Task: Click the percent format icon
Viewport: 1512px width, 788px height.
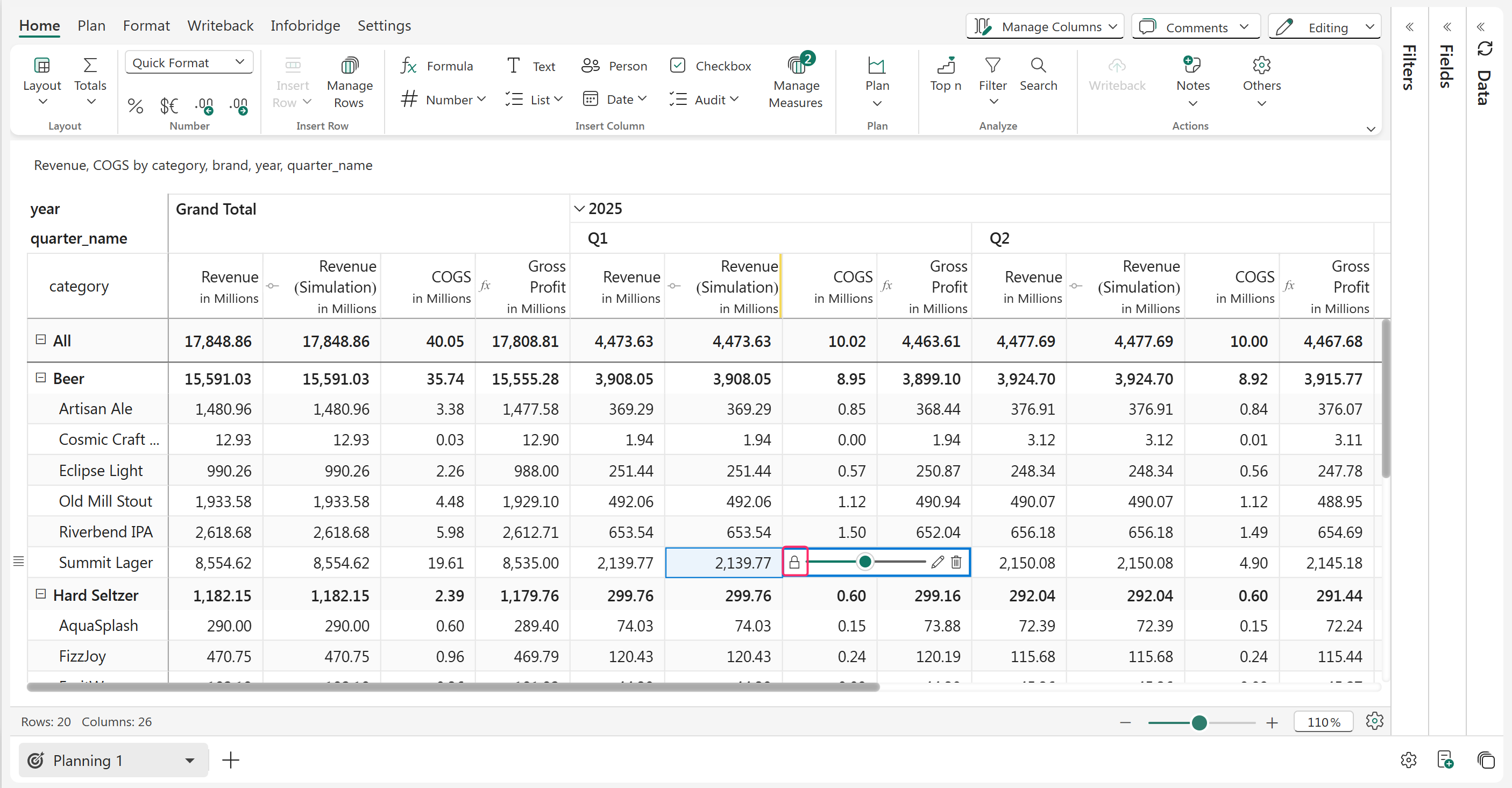Action: (x=135, y=106)
